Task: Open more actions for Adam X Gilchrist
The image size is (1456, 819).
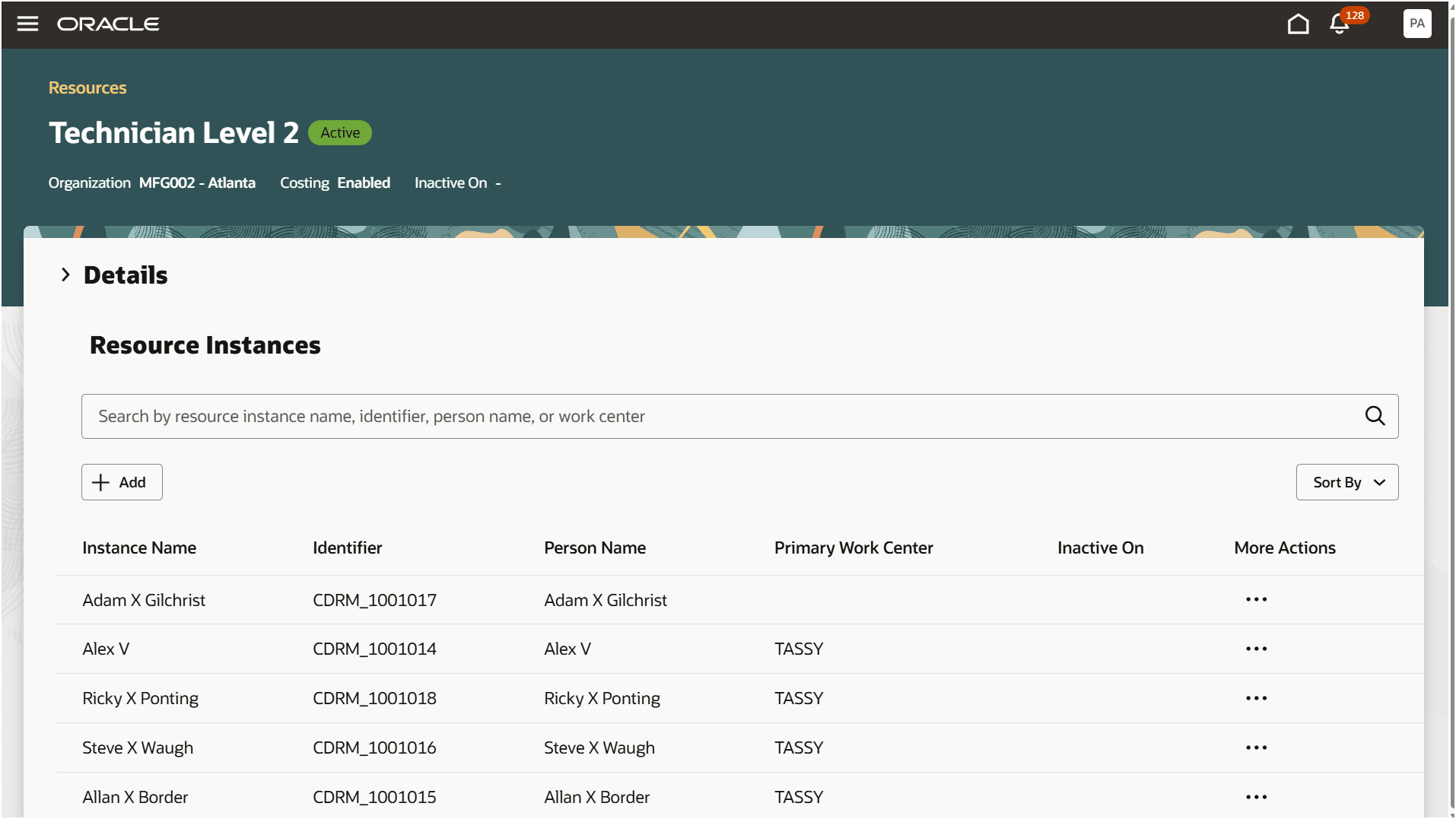Action: click(1256, 599)
